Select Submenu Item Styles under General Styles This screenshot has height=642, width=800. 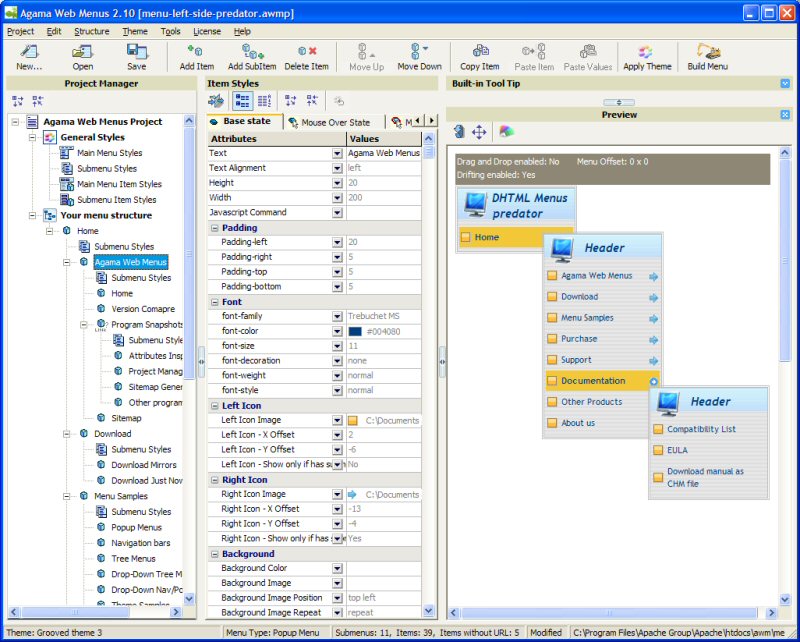coord(117,200)
